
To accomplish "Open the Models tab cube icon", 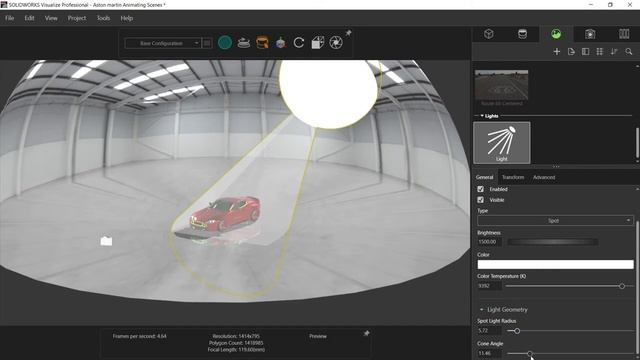I will tap(489, 34).
